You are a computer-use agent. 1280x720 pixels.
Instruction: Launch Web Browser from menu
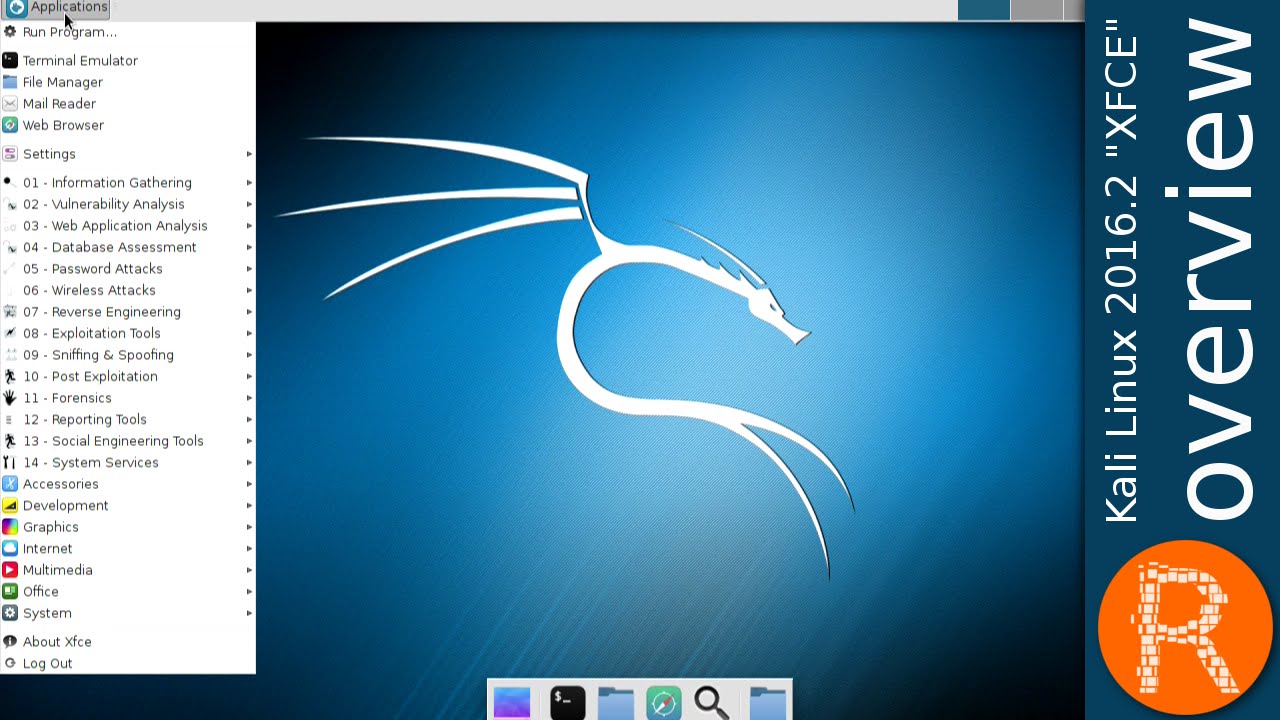coord(128,125)
